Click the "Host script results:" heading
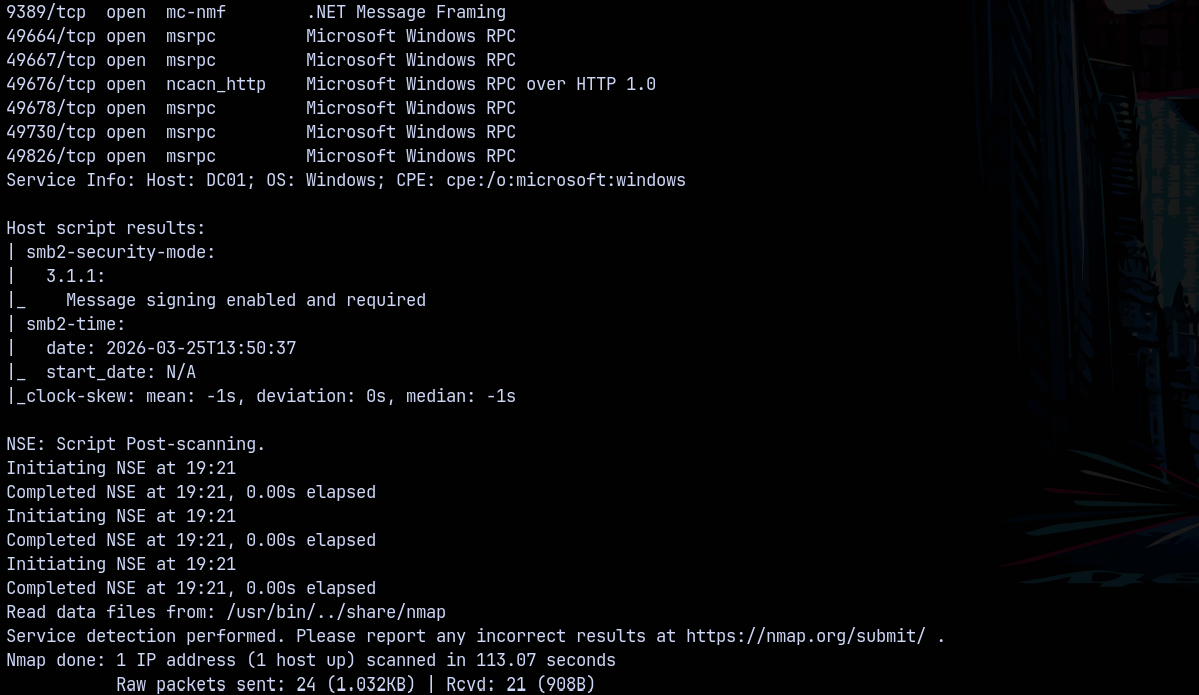The height and width of the screenshot is (695, 1199). coord(106,229)
